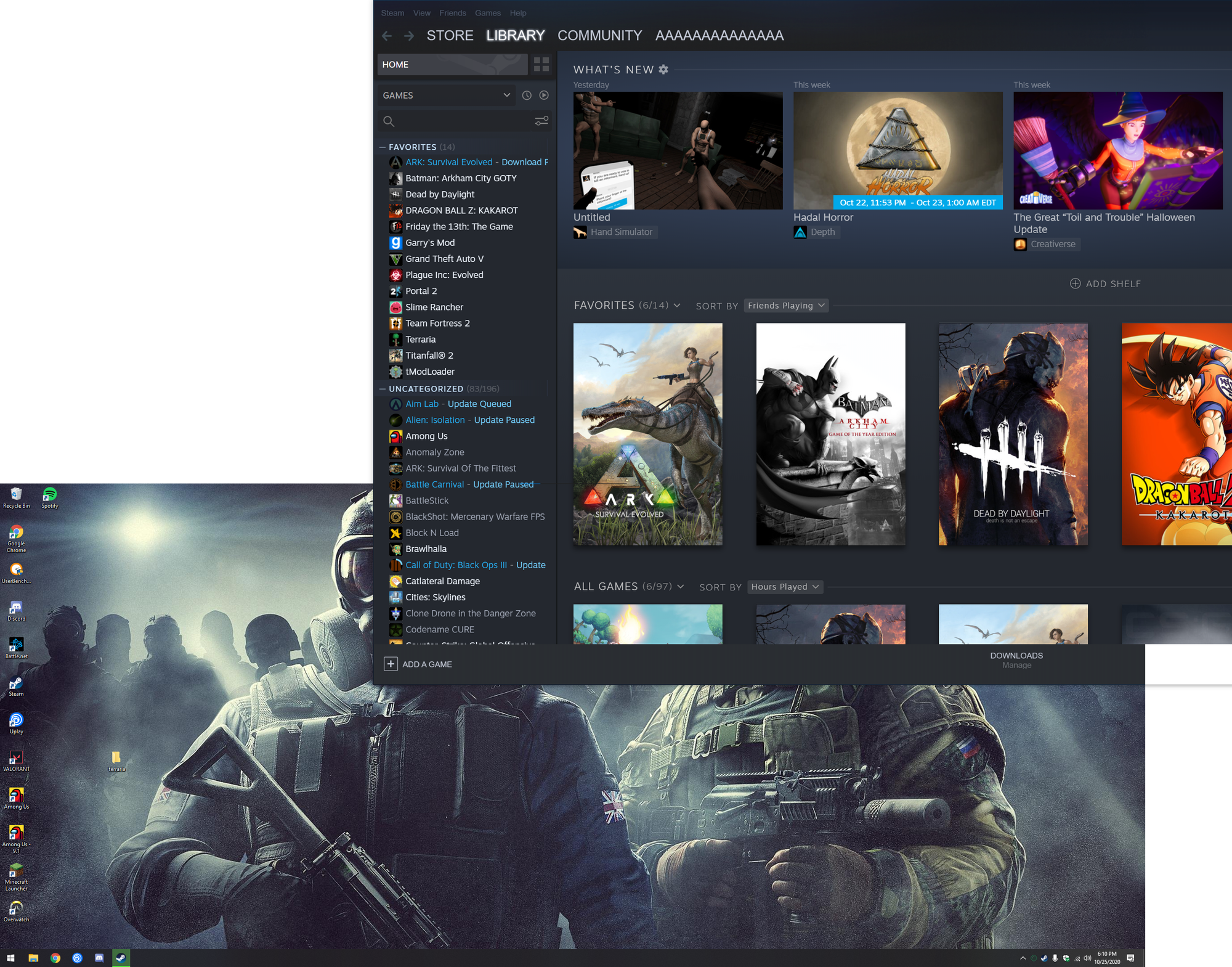
Task: Open Steam desktop shortcut
Action: pyautogui.click(x=17, y=686)
